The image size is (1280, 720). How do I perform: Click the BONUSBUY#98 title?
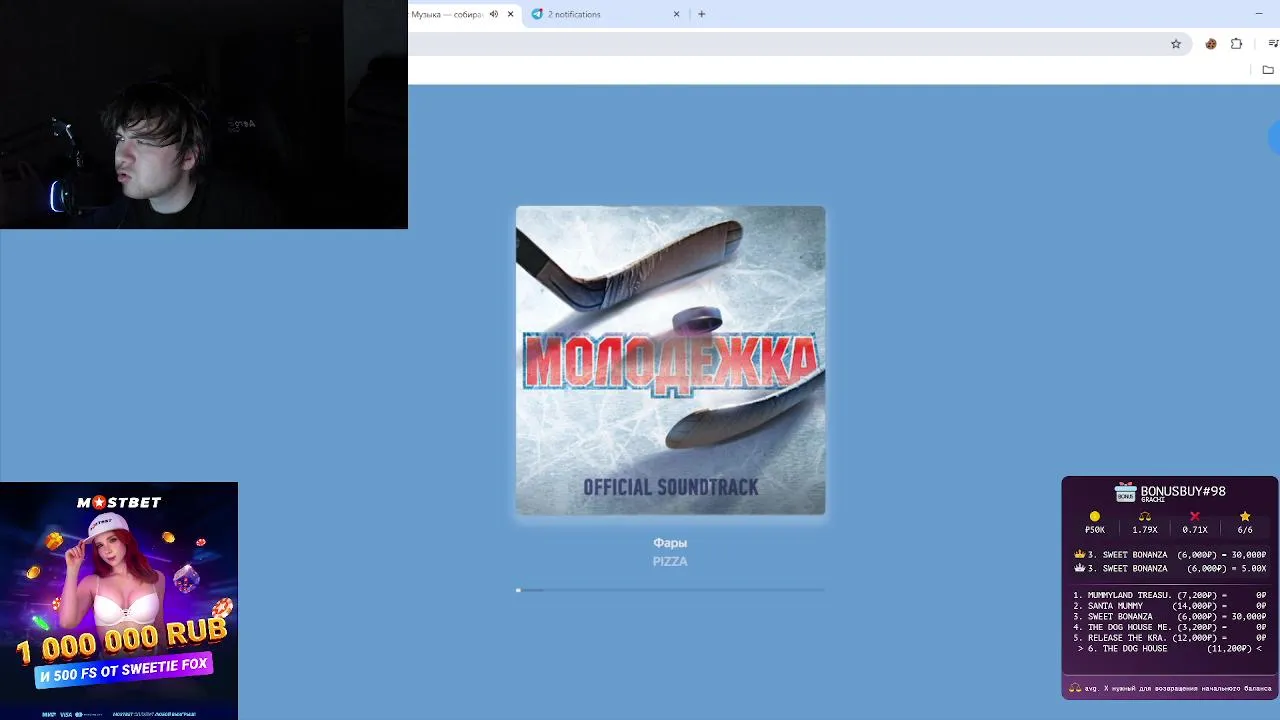click(1183, 491)
